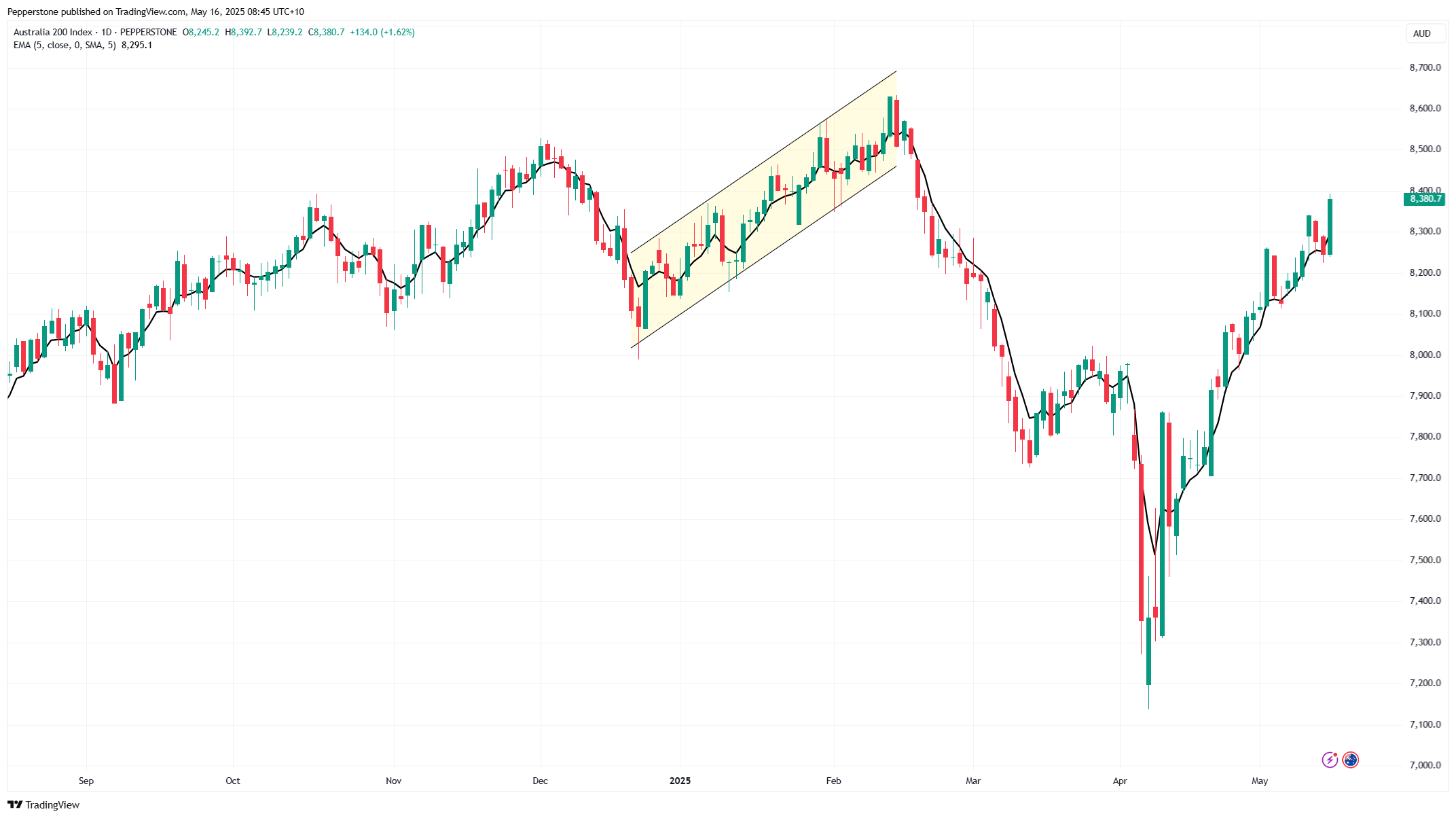Click the 8,700.0 price axis label
The width and height of the screenshot is (1456, 818).
1425,67
